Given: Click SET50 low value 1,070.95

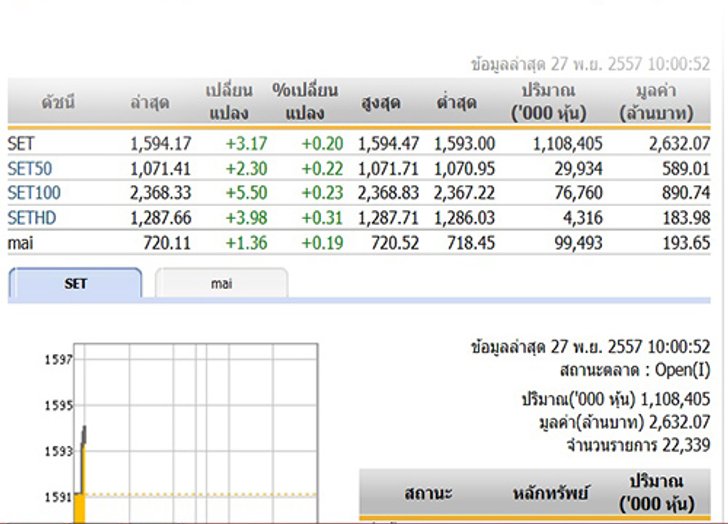Looking at the screenshot, I should tap(465, 168).
